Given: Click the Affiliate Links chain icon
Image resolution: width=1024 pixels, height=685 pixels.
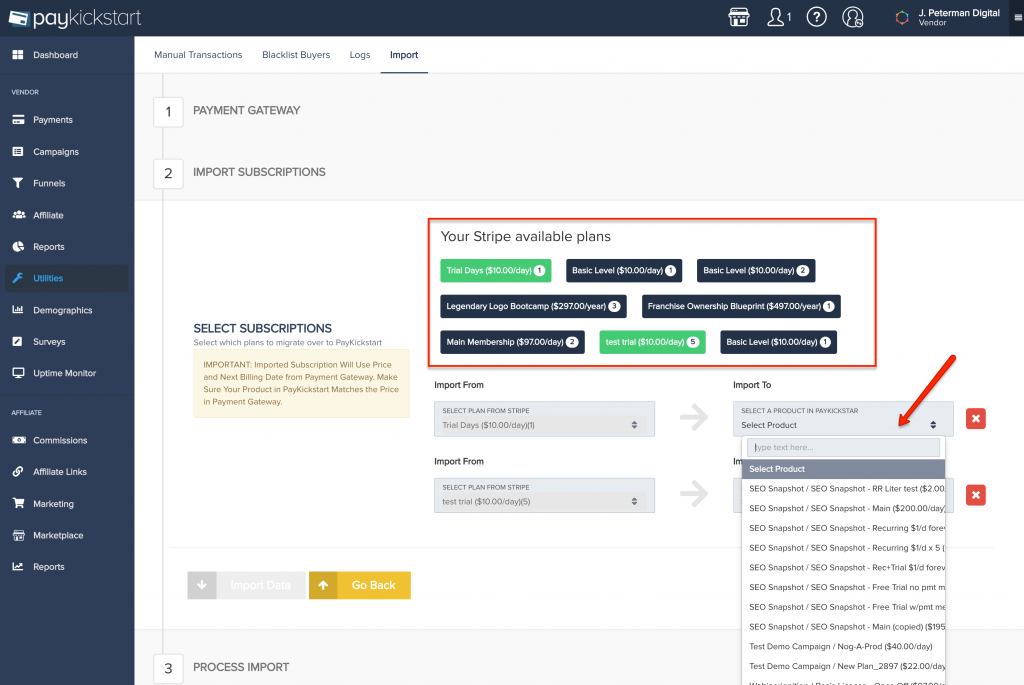Looking at the screenshot, I should click(18, 471).
